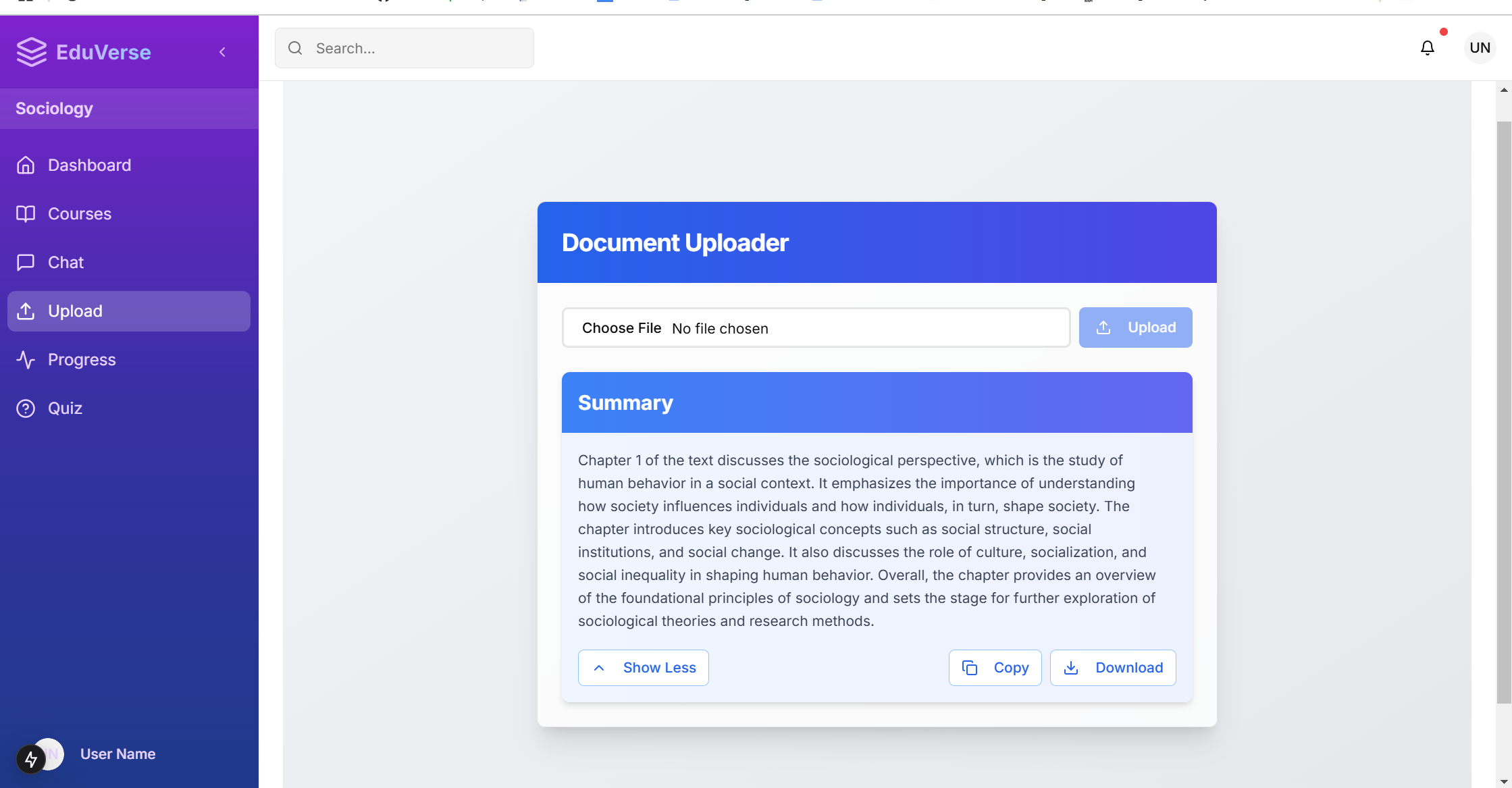The width and height of the screenshot is (1512, 788).
Task: Click the Choose File button
Action: pos(621,328)
